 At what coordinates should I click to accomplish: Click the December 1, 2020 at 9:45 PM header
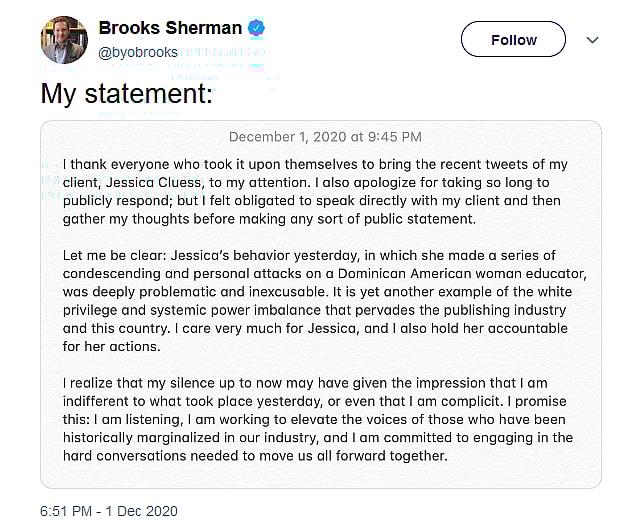[x=325, y=137]
